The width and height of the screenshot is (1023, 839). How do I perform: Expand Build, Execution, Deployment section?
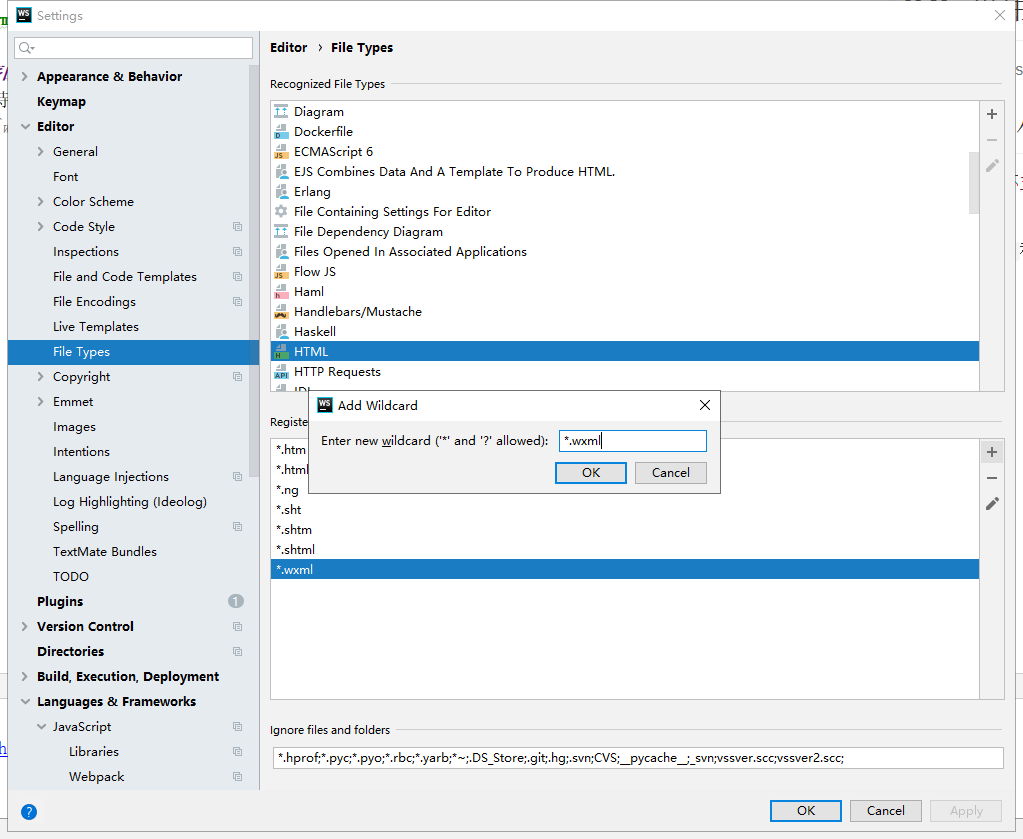click(25, 677)
